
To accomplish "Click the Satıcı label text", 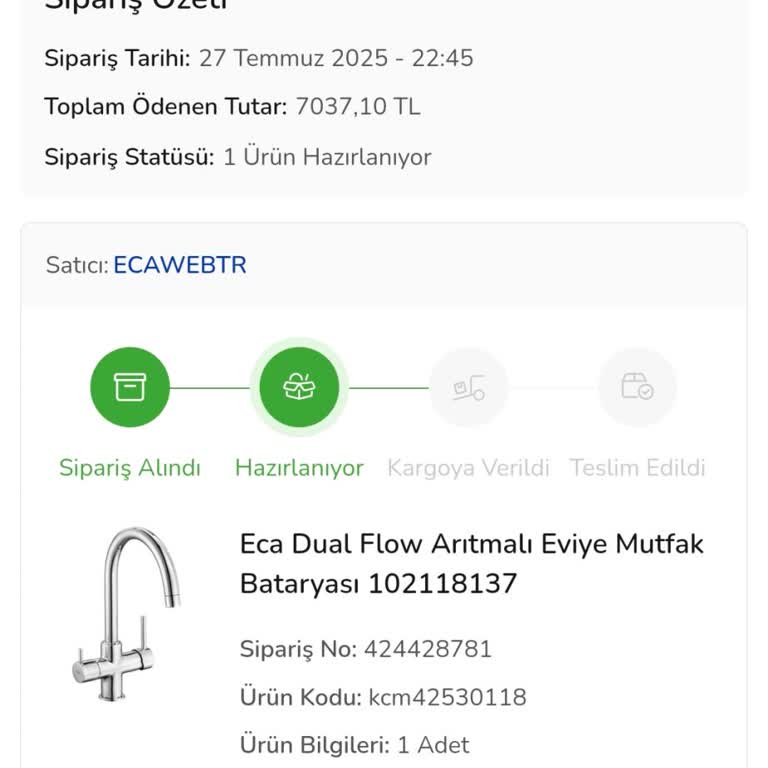I will (76, 265).
